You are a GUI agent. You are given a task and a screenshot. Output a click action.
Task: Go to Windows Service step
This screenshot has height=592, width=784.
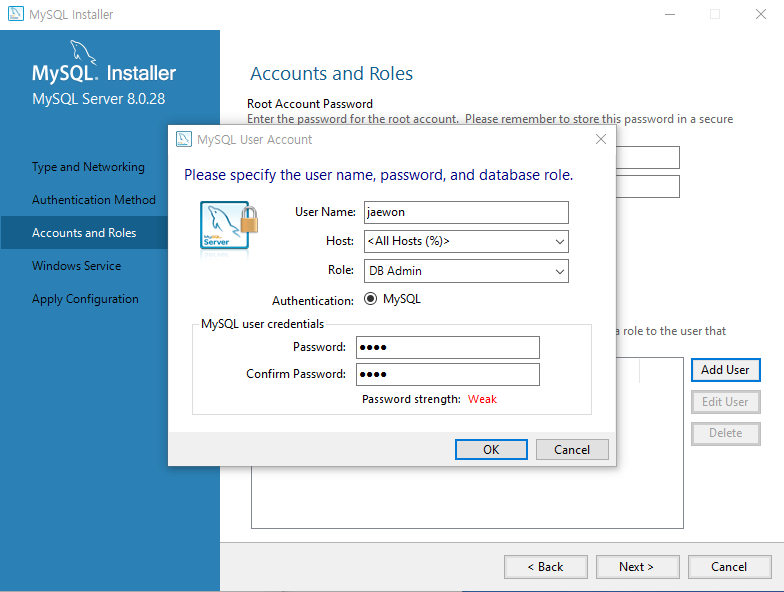(76, 266)
